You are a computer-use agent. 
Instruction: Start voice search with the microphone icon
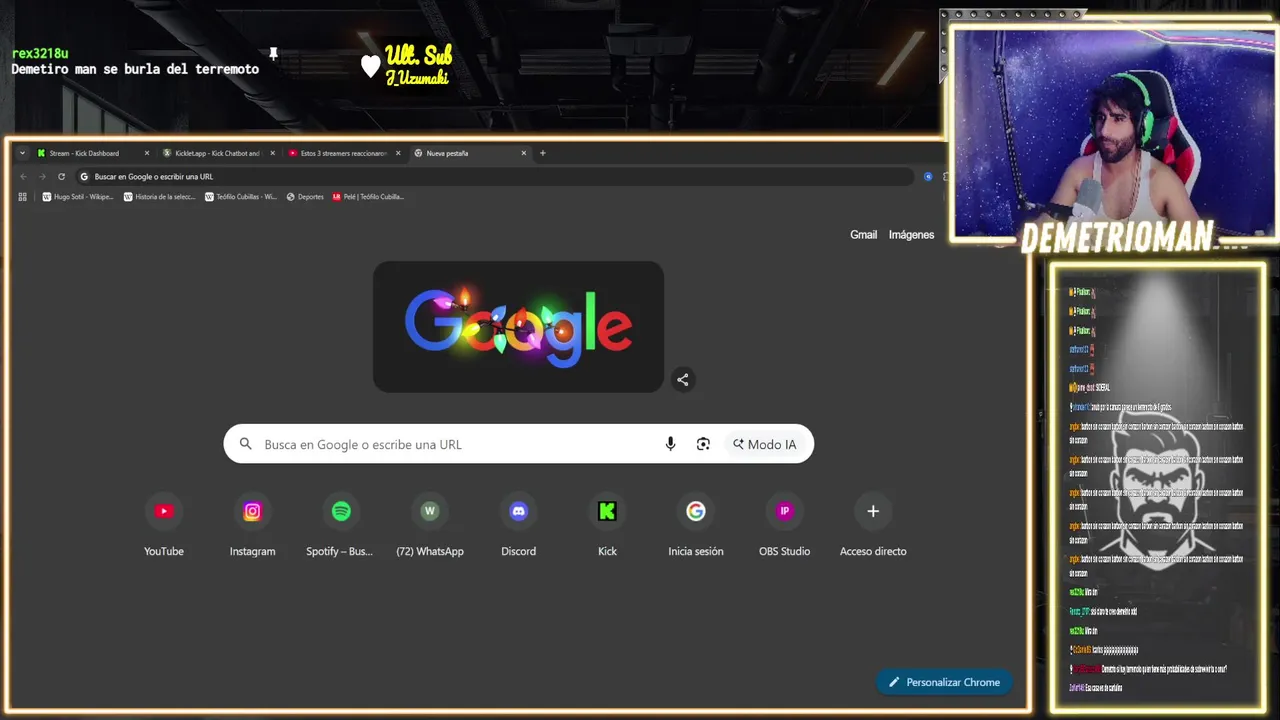coord(671,444)
